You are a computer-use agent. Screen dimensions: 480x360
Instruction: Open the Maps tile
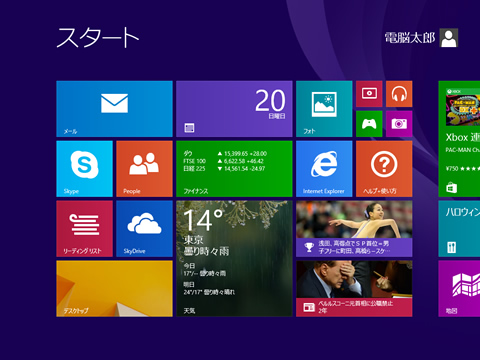click(x=459, y=289)
